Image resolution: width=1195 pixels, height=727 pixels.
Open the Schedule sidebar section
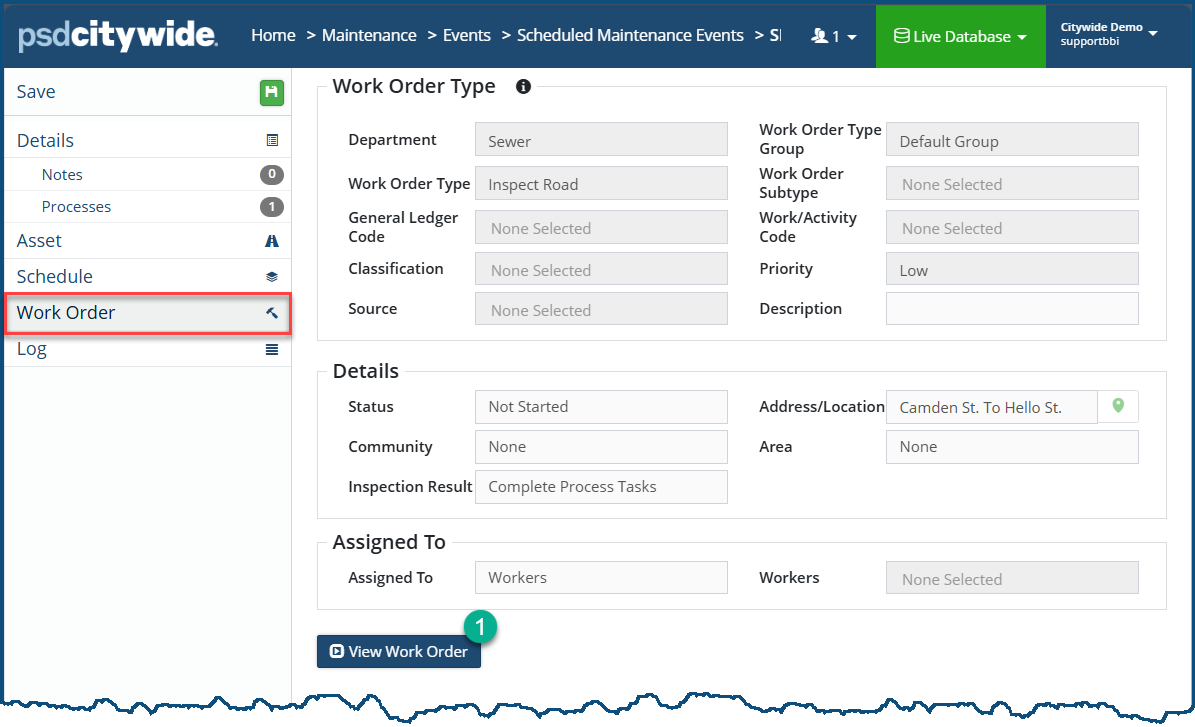click(x=147, y=277)
